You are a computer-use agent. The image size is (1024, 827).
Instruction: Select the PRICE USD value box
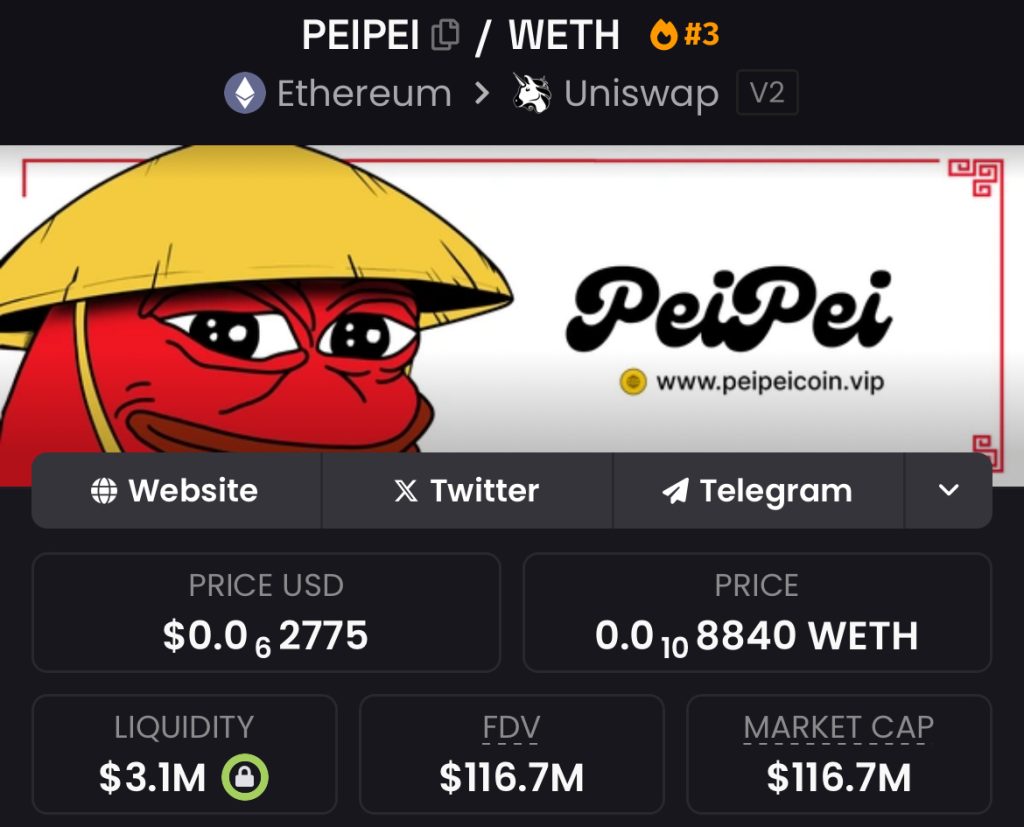pyautogui.click(x=266, y=612)
